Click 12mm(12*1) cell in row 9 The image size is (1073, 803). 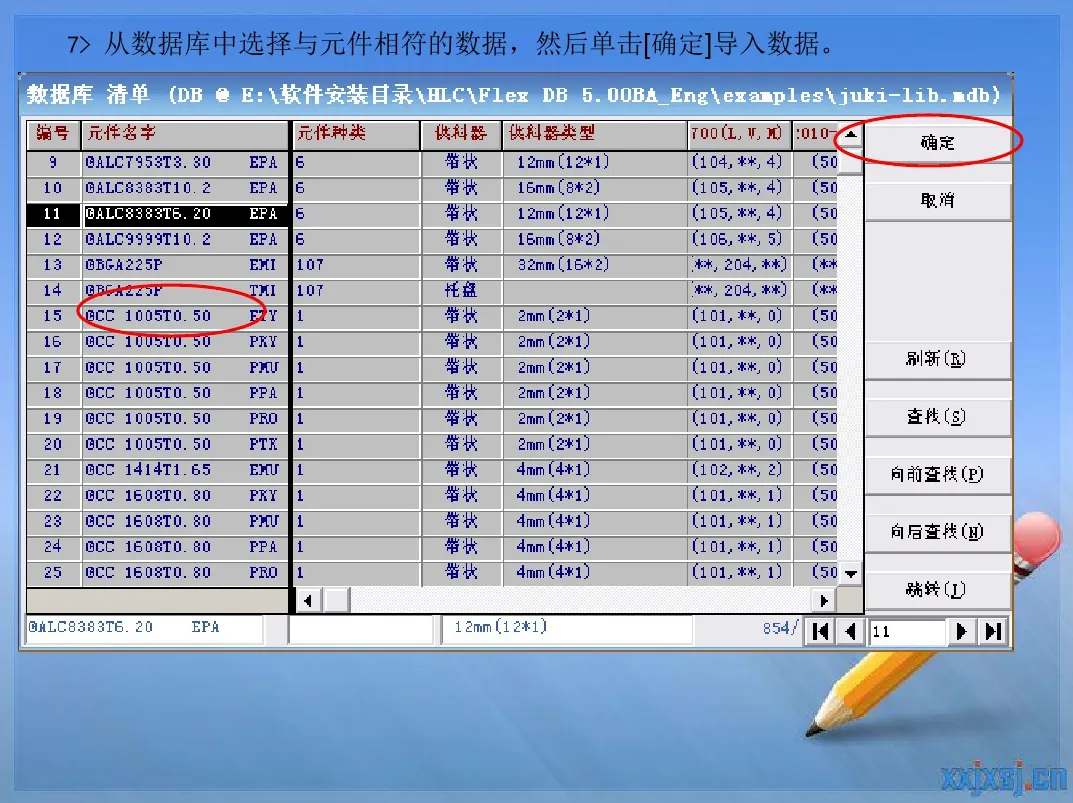[595, 162]
